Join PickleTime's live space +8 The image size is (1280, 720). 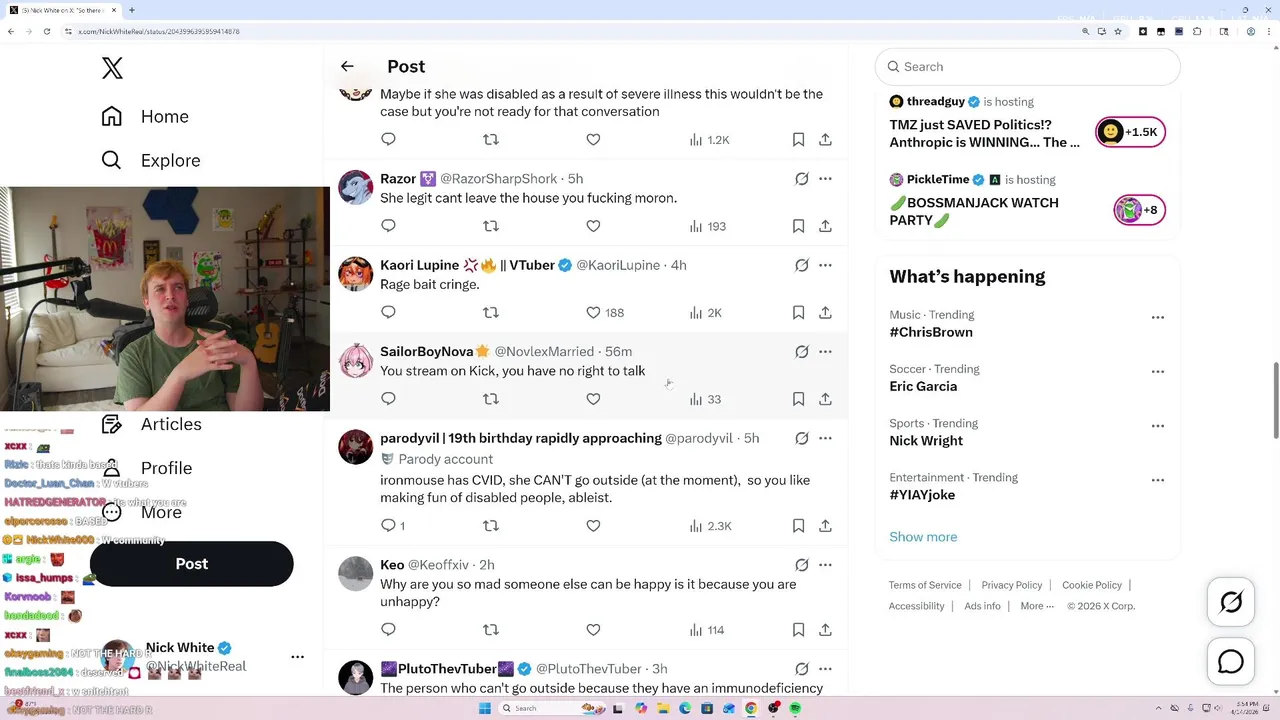coord(1139,210)
